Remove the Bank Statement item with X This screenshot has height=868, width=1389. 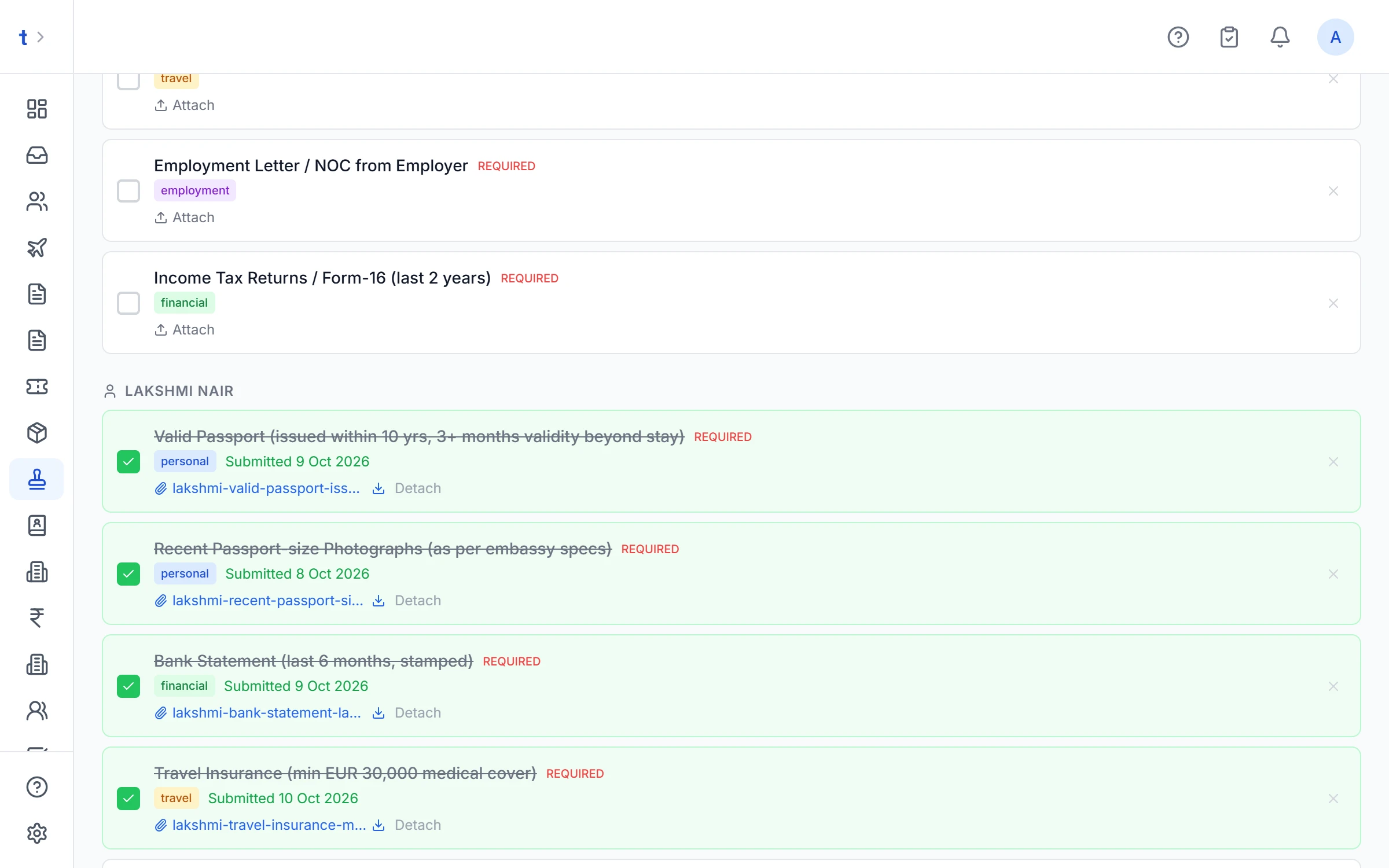pos(1333,686)
